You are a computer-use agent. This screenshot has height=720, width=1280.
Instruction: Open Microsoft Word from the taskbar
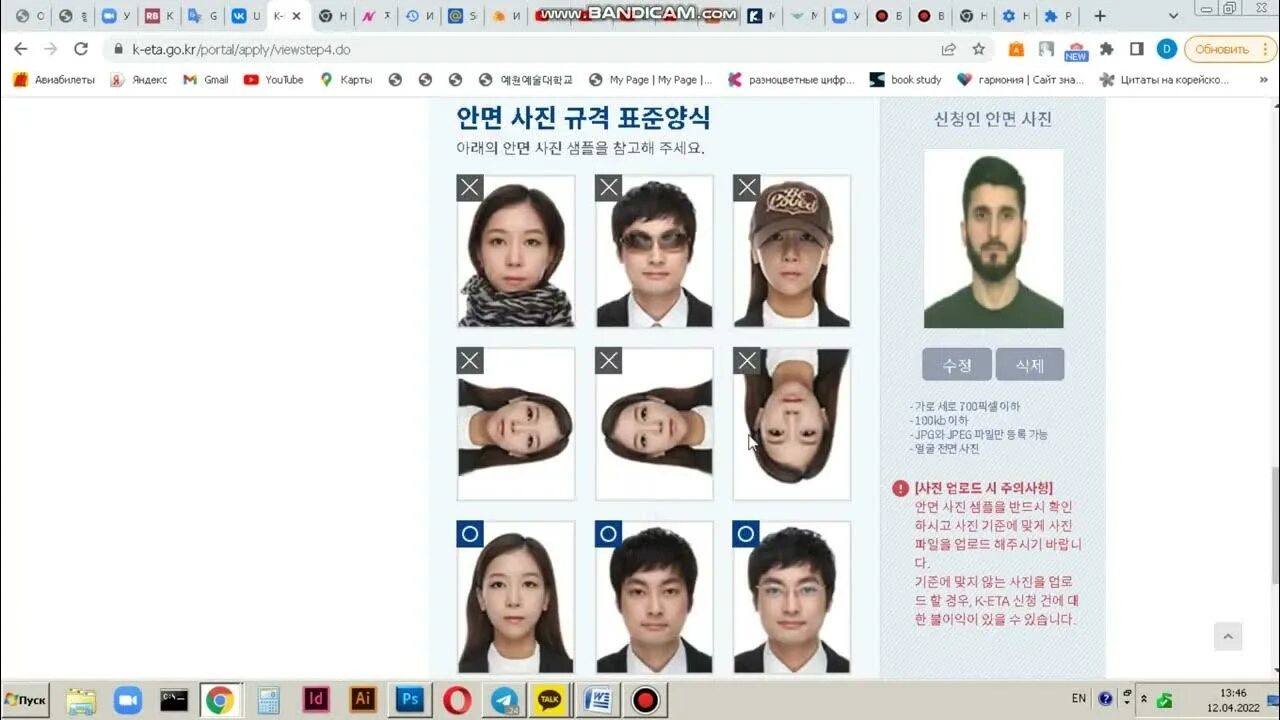tap(597, 700)
